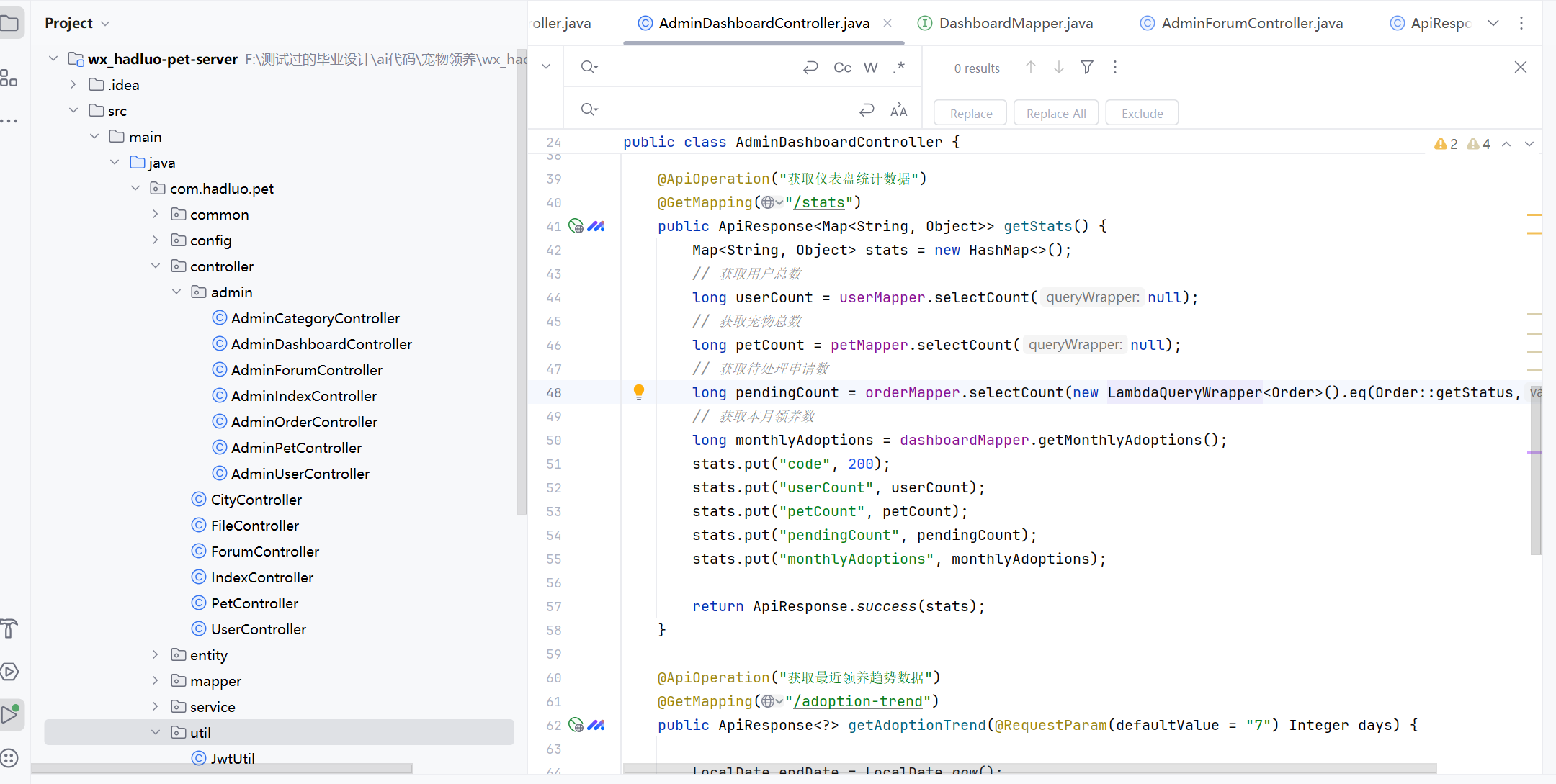
Task: Click the weak warnings indicator showing 4
Action: coord(1479,144)
